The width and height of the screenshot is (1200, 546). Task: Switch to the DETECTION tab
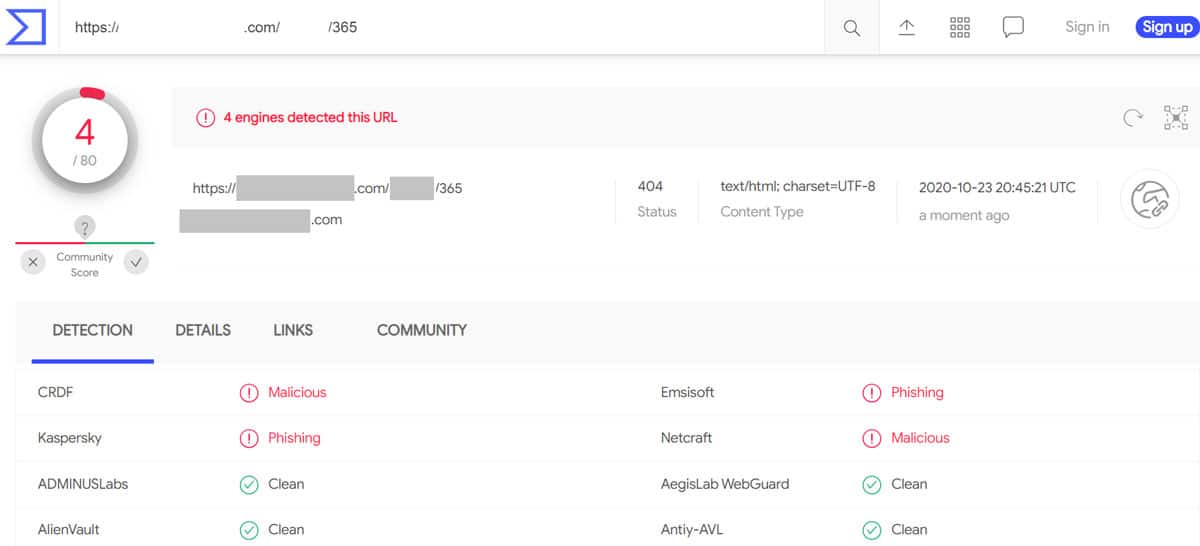(x=93, y=330)
